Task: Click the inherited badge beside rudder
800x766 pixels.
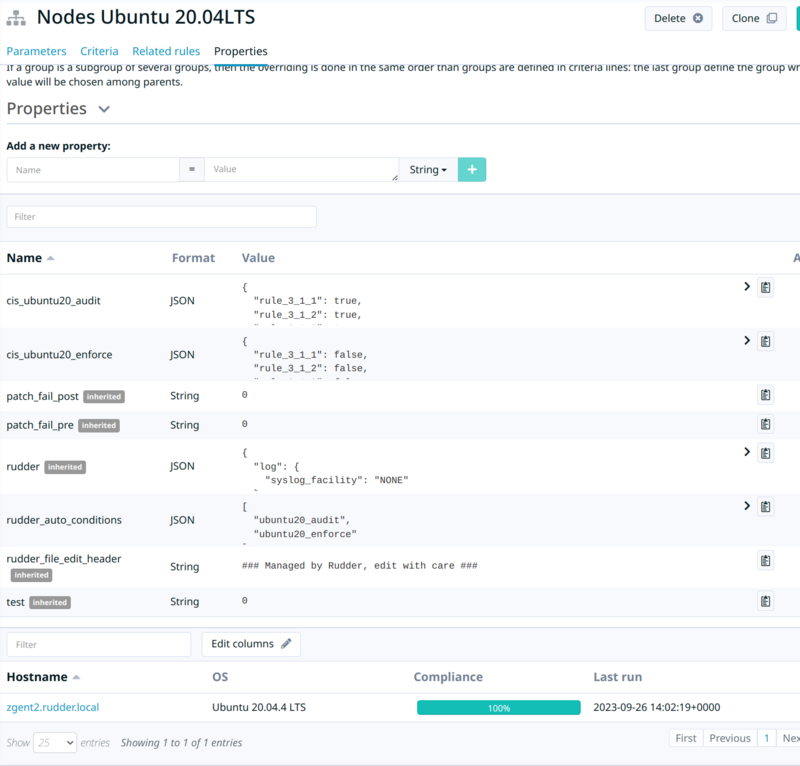Action: click(x=65, y=467)
